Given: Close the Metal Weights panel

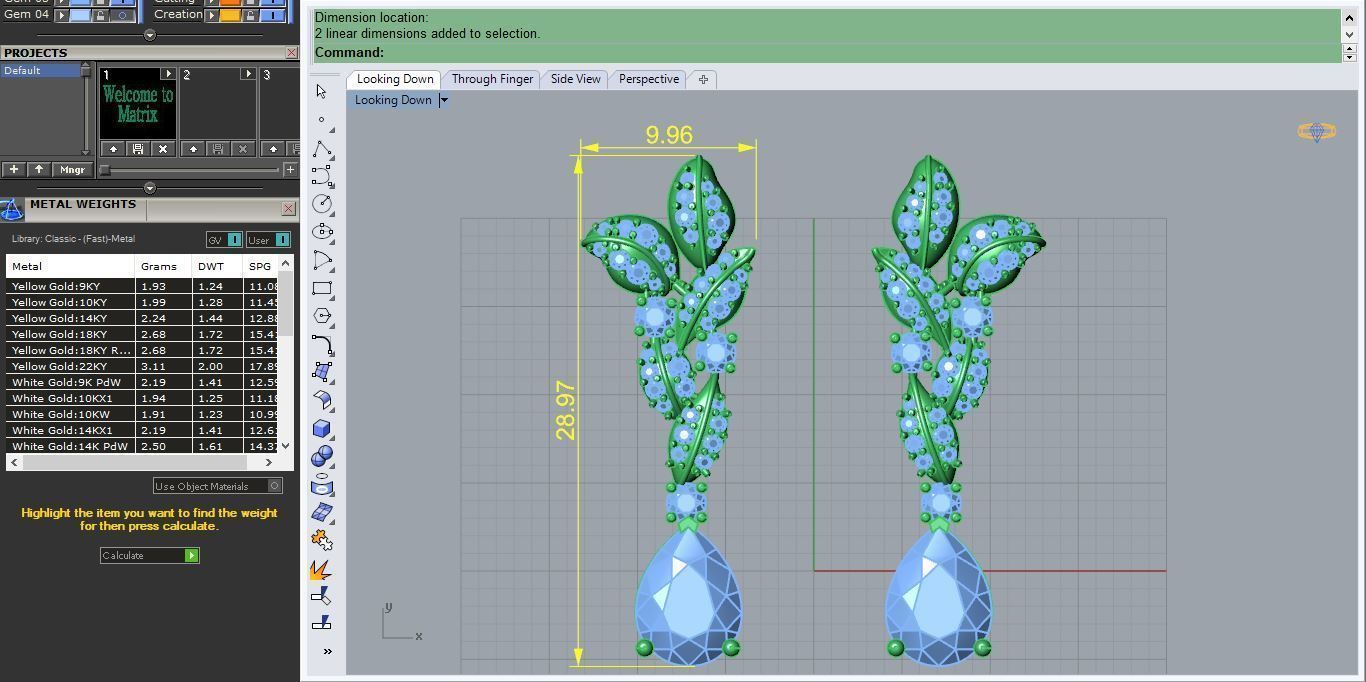Looking at the screenshot, I should (288, 209).
